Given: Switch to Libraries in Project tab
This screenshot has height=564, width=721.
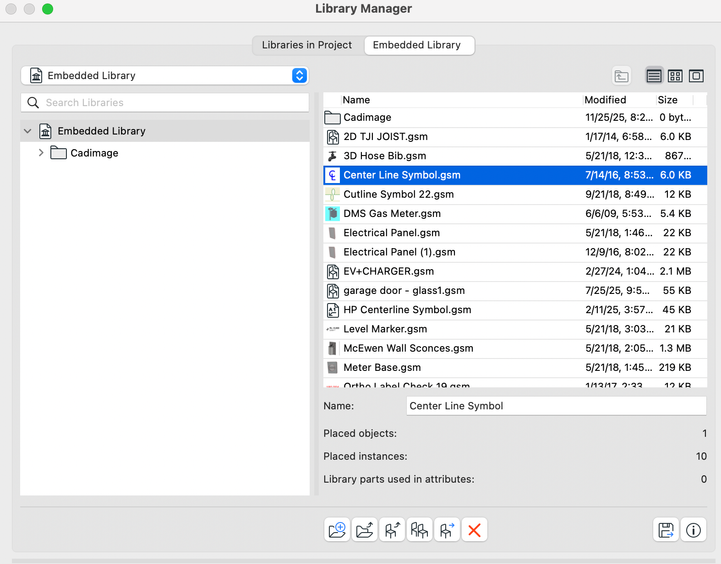Looking at the screenshot, I should tap(307, 45).
